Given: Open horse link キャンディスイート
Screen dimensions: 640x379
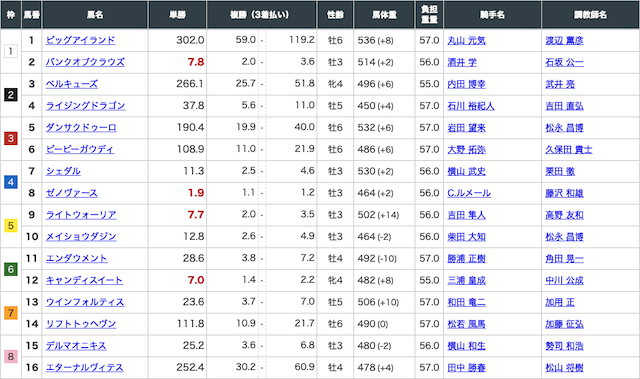Looking at the screenshot, I should click(x=84, y=280).
